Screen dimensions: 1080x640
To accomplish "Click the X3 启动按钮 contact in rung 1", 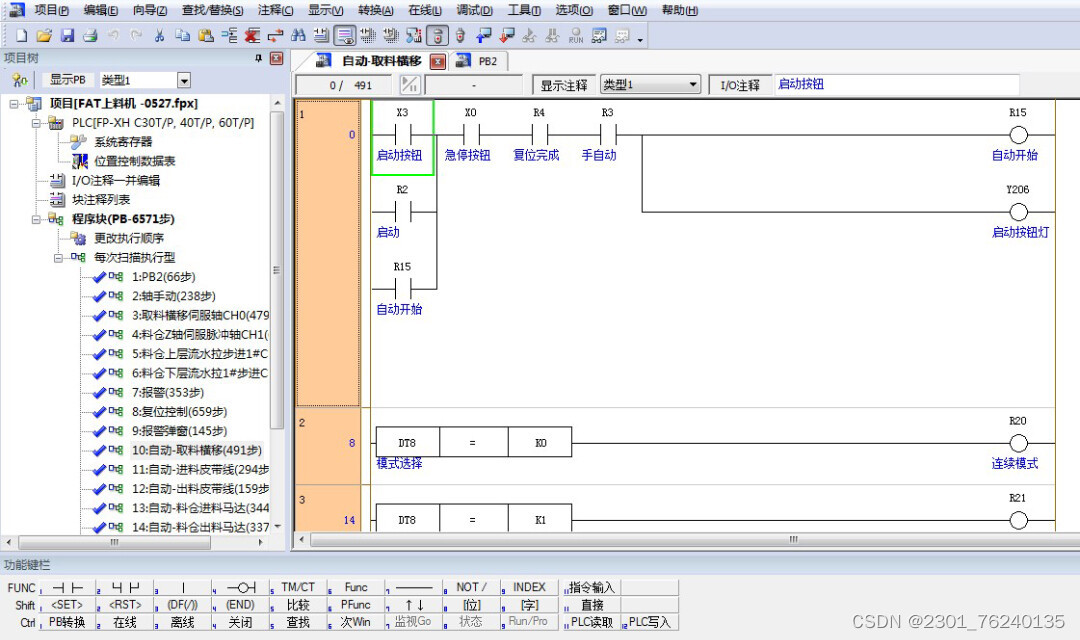I will (x=403, y=138).
